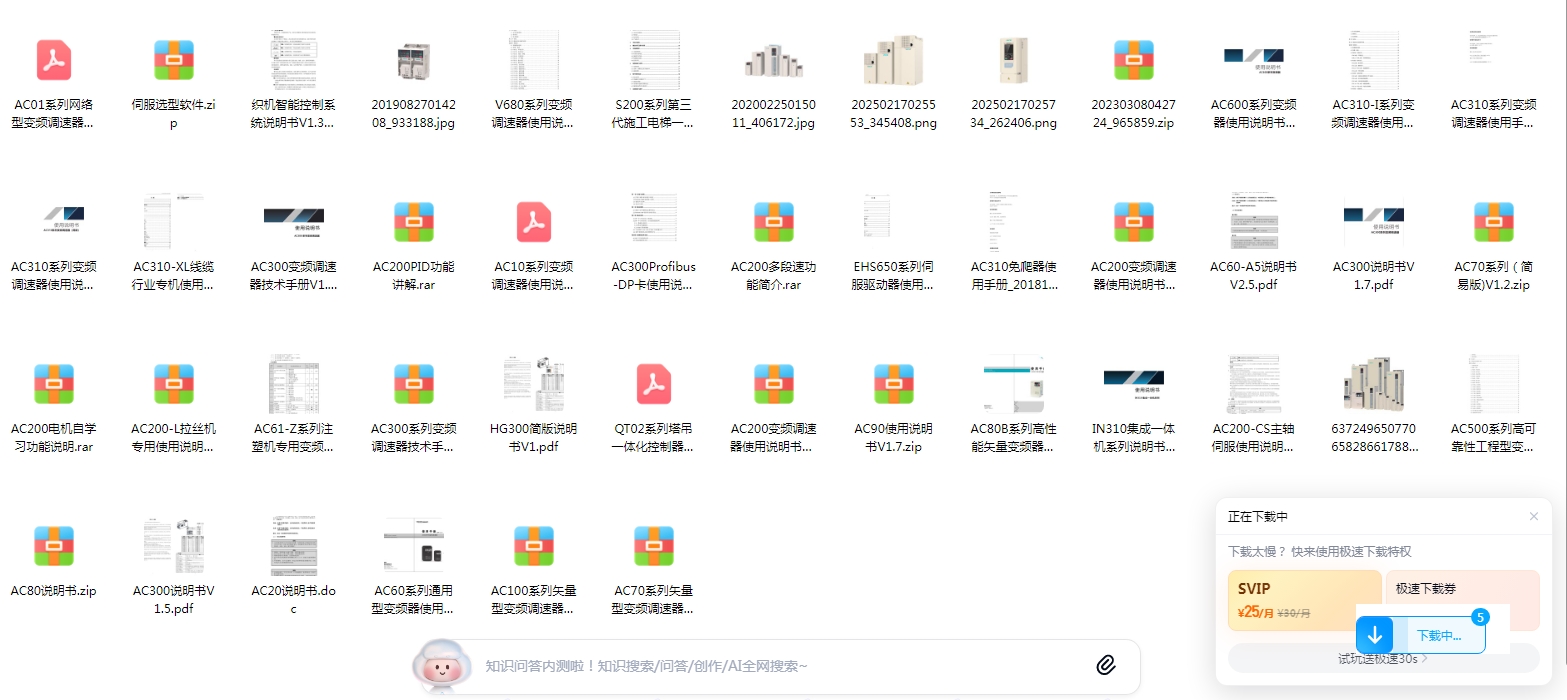Select the 极速下载券 offer card
The image size is (1567, 700).
click(x=1461, y=588)
